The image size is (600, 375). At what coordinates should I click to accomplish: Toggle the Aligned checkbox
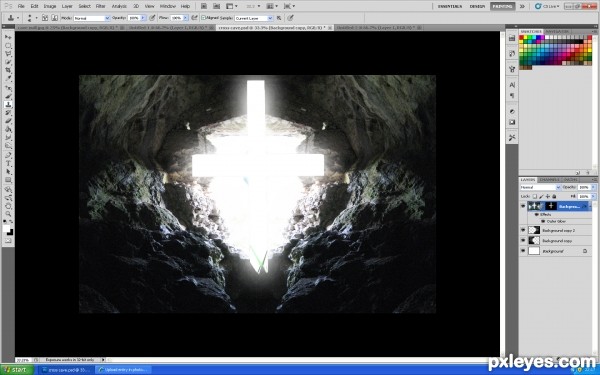click(204, 18)
